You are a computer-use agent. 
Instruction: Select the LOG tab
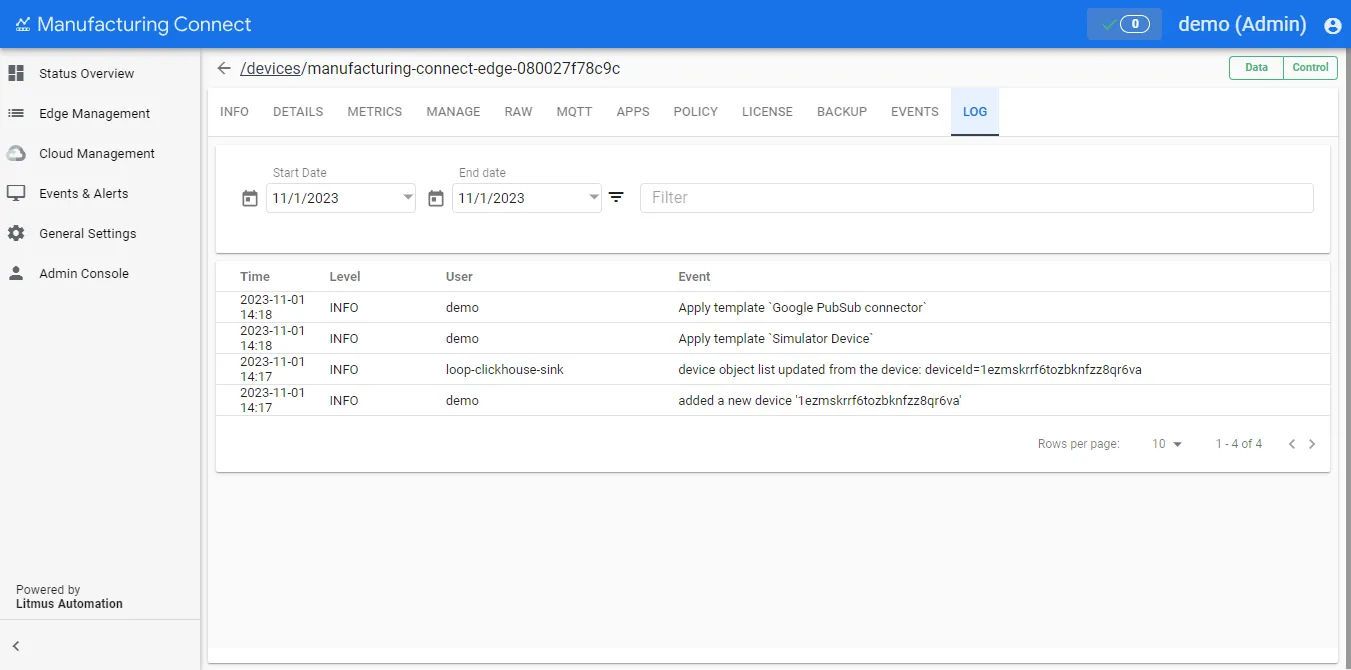click(975, 112)
